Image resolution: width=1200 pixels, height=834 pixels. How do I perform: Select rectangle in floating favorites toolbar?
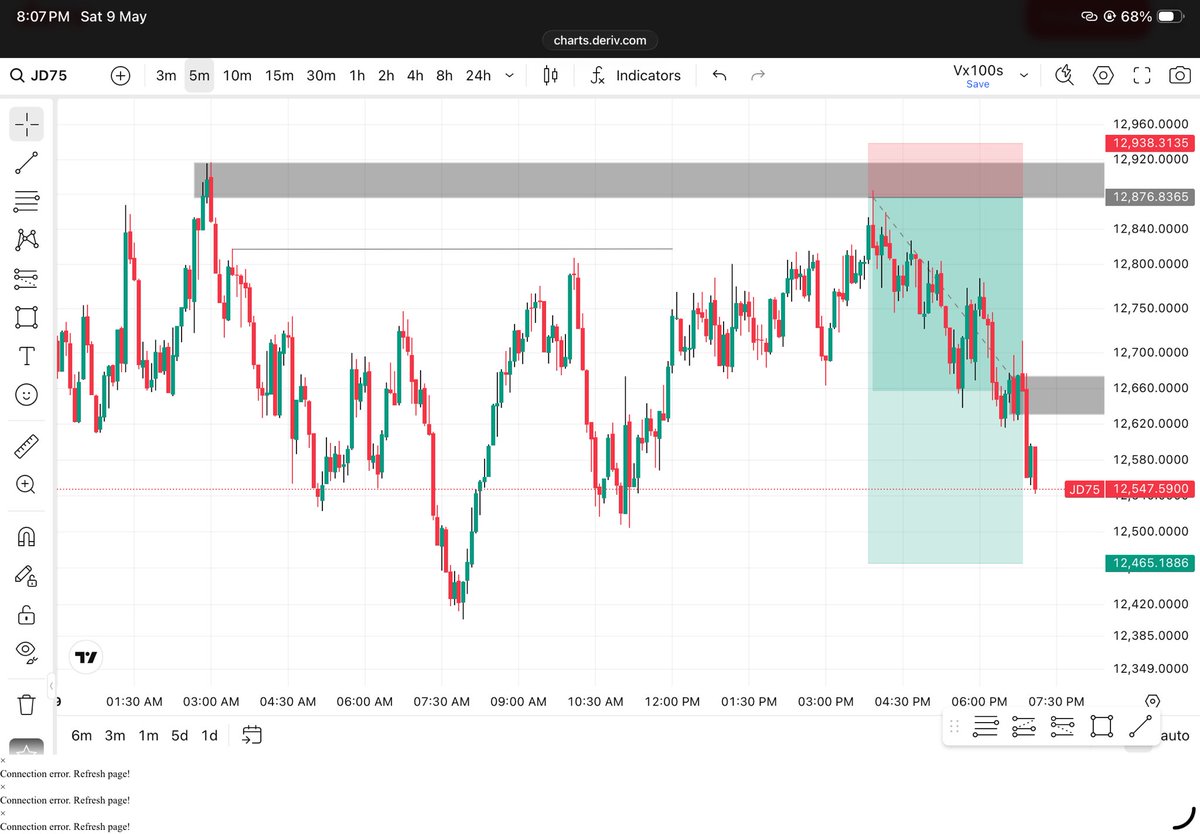click(1101, 727)
